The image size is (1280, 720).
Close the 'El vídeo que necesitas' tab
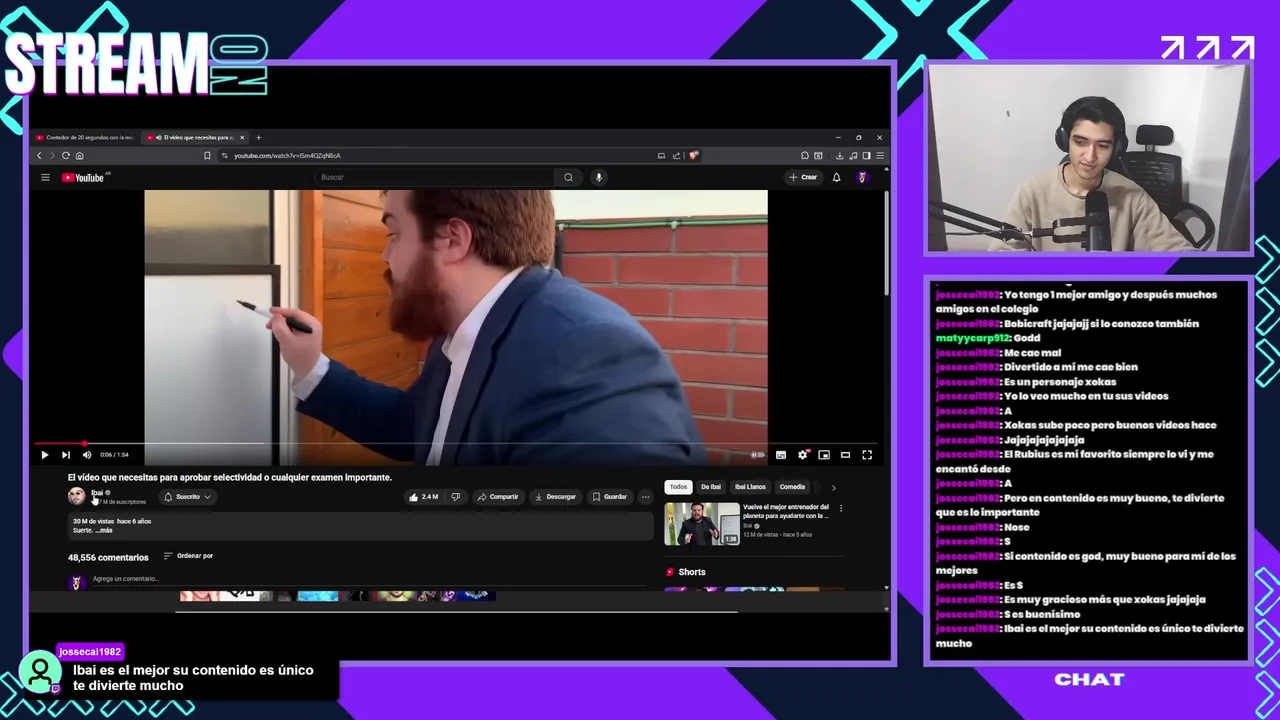[243, 137]
